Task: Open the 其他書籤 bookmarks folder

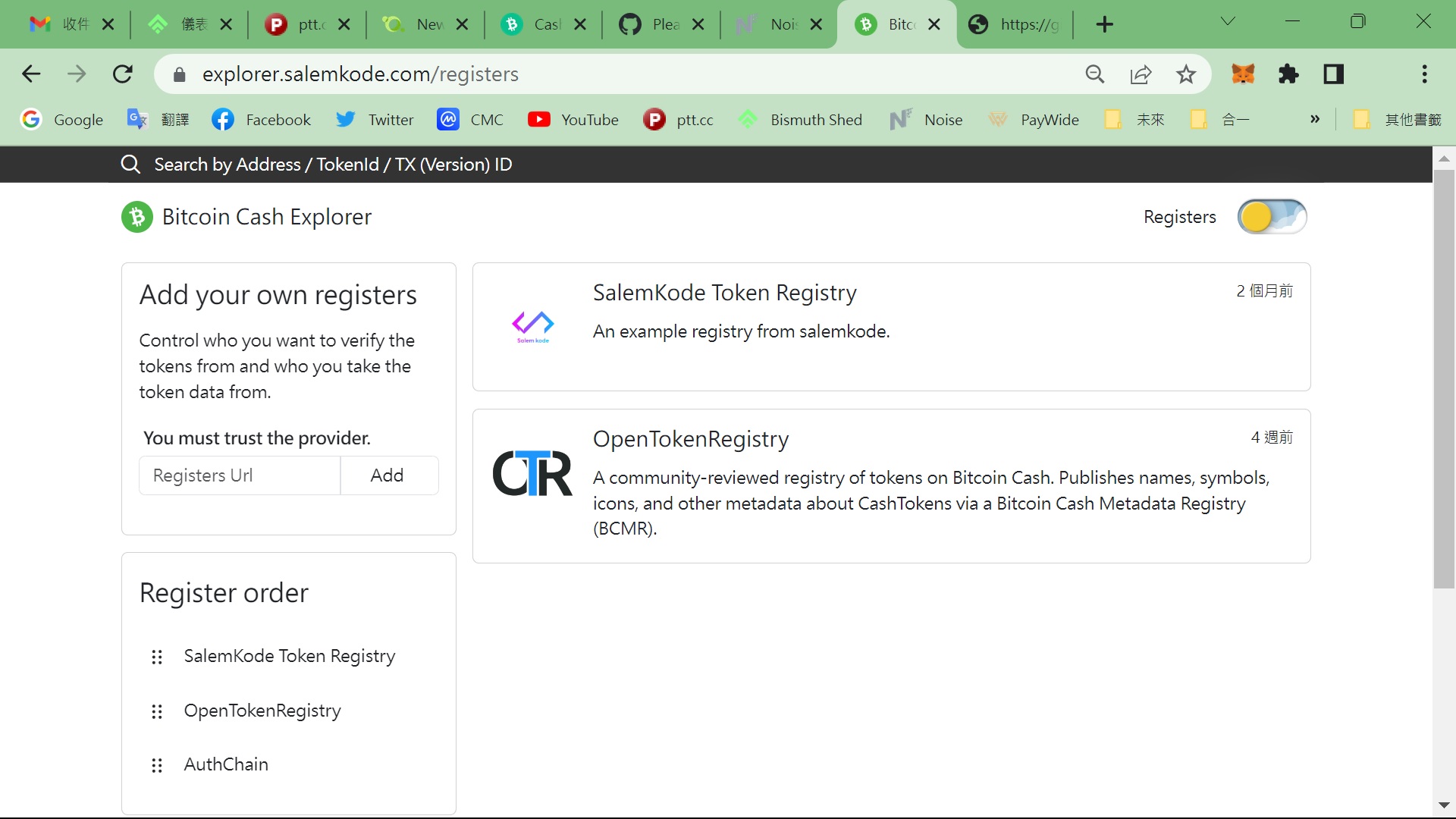Action: pyautogui.click(x=1398, y=120)
